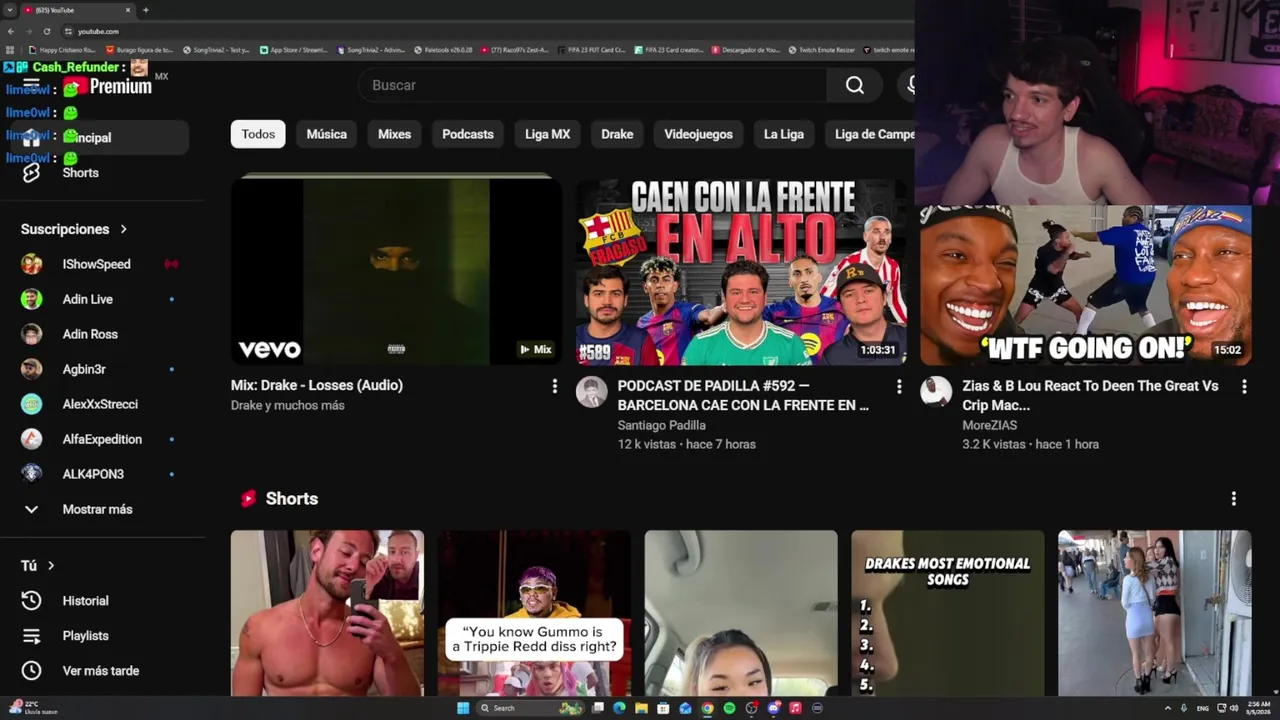Go back with the browser back arrow
The width and height of the screenshot is (1280, 720).
[x=11, y=31]
